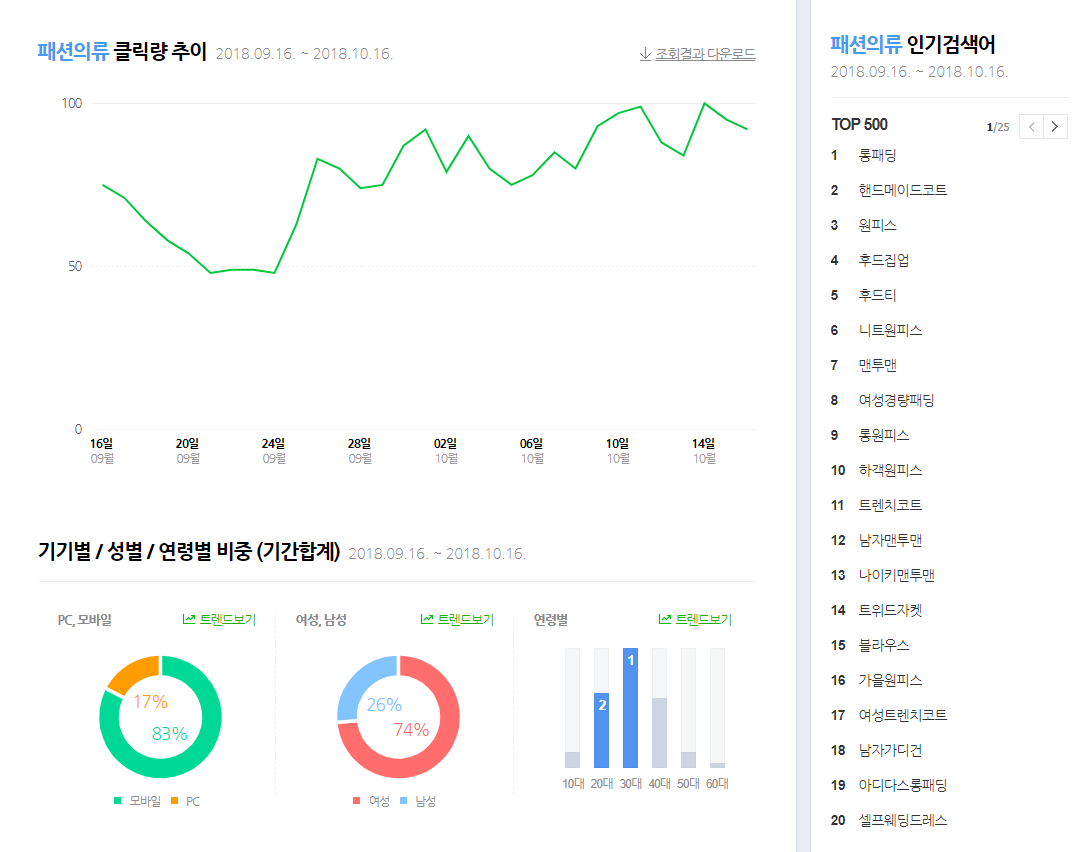Click trend chart icon beside PC, 모바일

189,619
